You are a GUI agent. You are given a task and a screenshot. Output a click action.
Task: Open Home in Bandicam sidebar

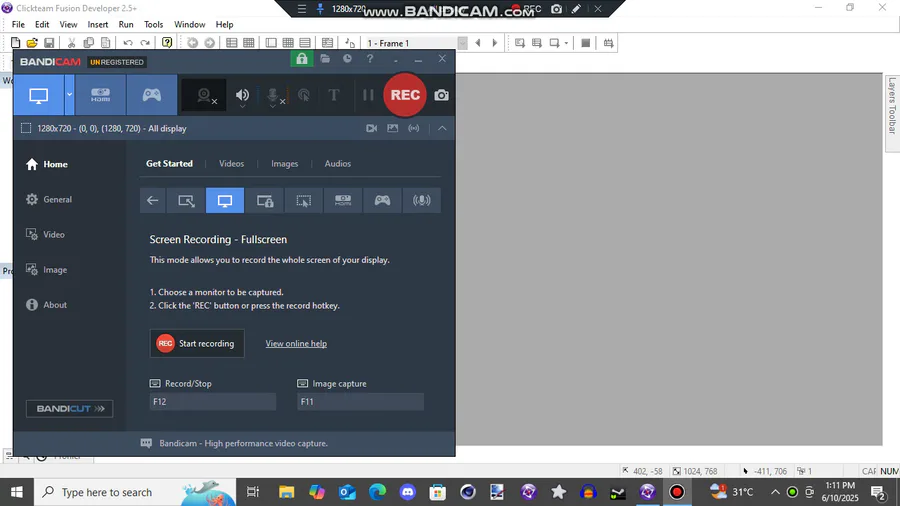point(47,164)
